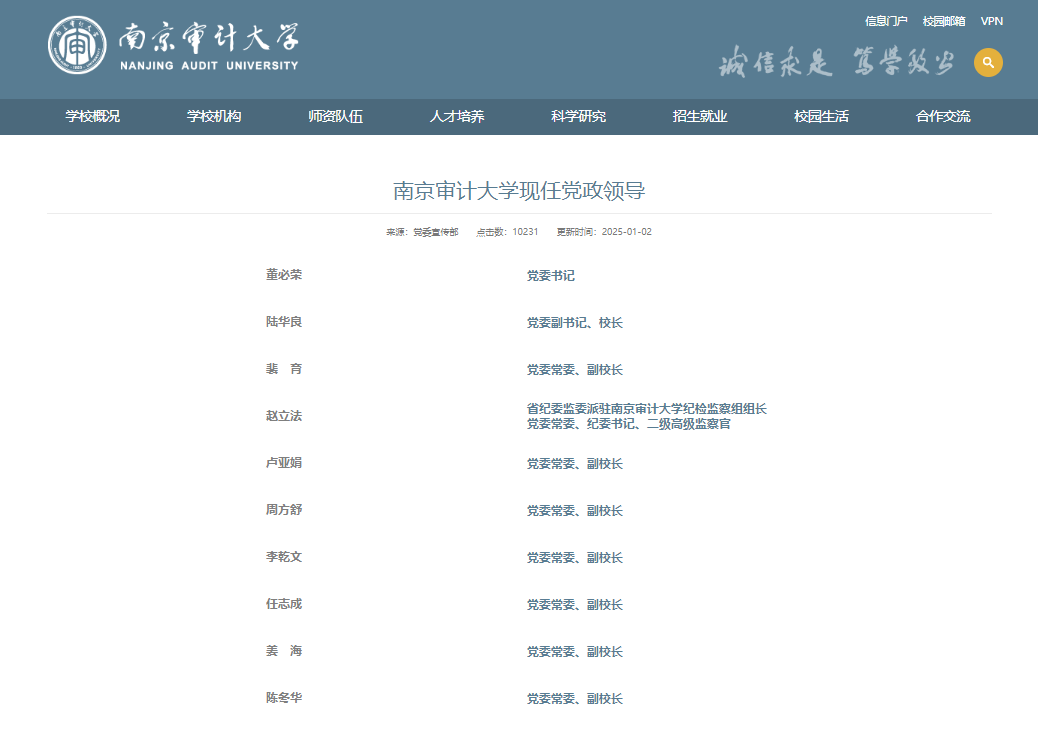The image size is (1038, 734).
Task: Click the name 赵立法
Action: pyautogui.click(x=284, y=416)
